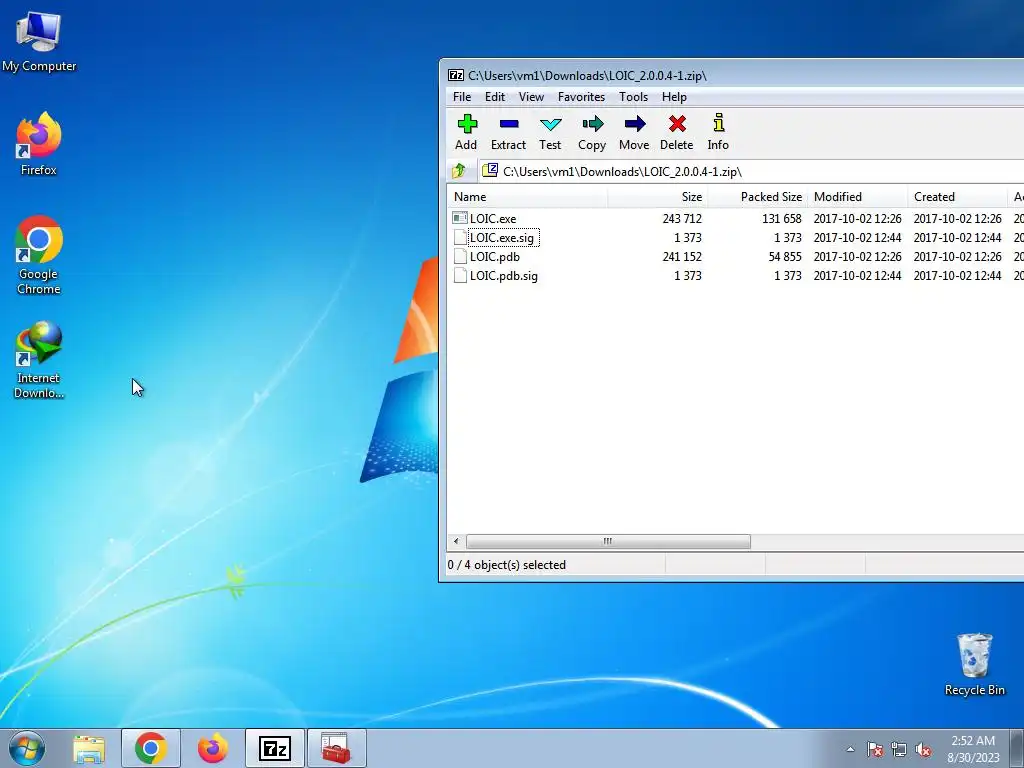Select the Internet Download Manager desktop shortcut
The image size is (1024, 768).
pos(39,359)
